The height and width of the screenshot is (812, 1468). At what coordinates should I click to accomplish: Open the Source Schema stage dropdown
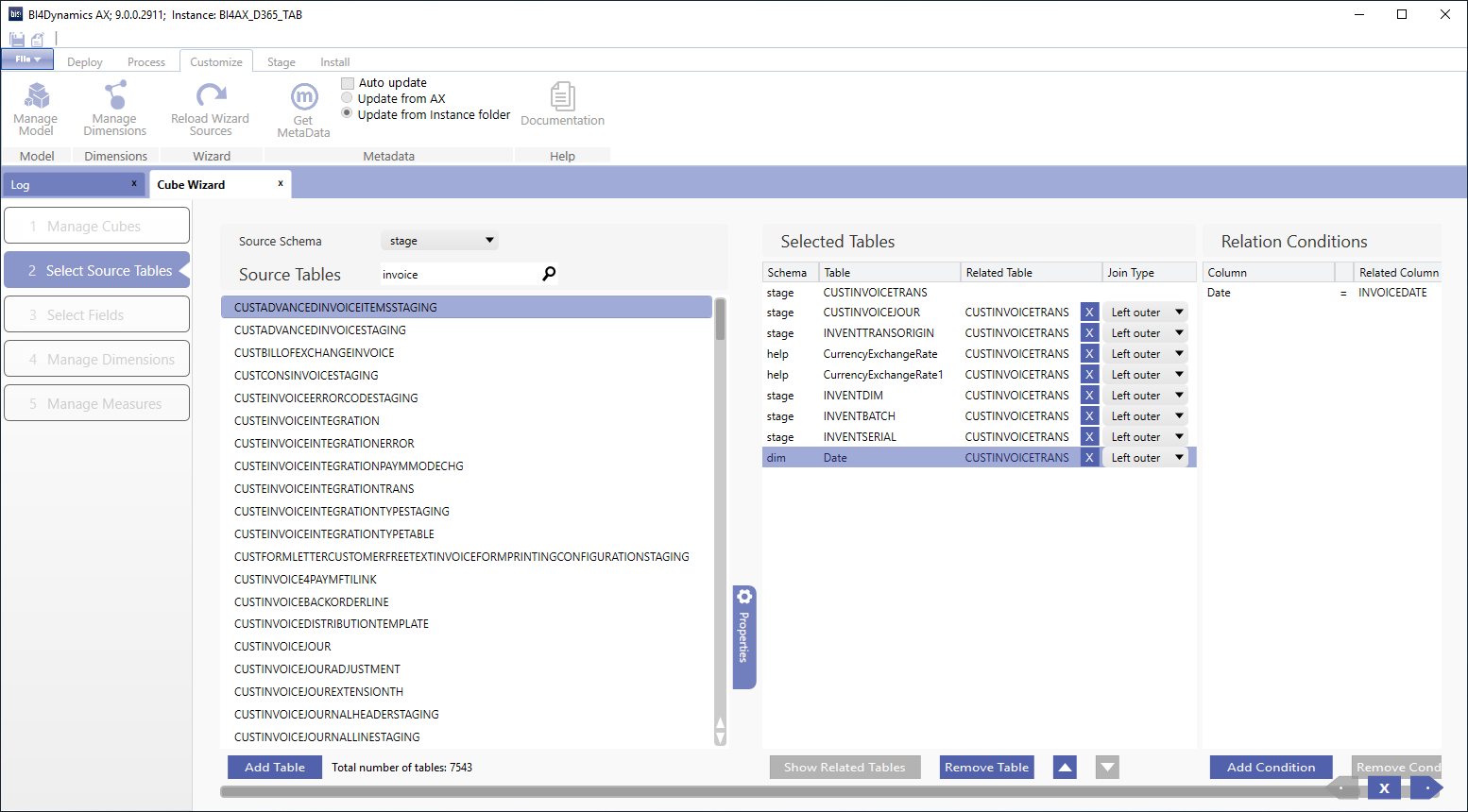pyautogui.click(x=440, y=241)
